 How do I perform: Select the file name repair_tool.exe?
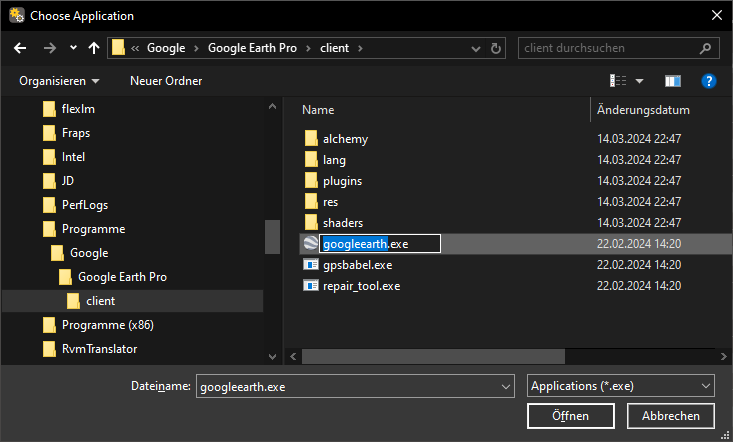coord(361,286)
